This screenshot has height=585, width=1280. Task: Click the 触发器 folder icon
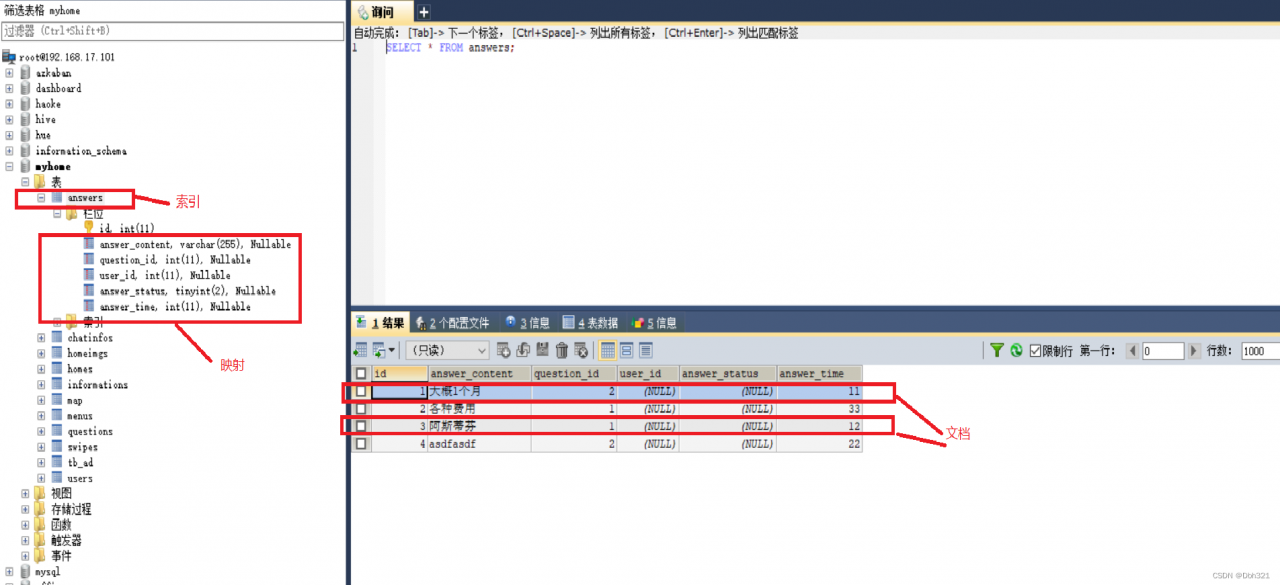pyautogui.click(x=40, y=541)
